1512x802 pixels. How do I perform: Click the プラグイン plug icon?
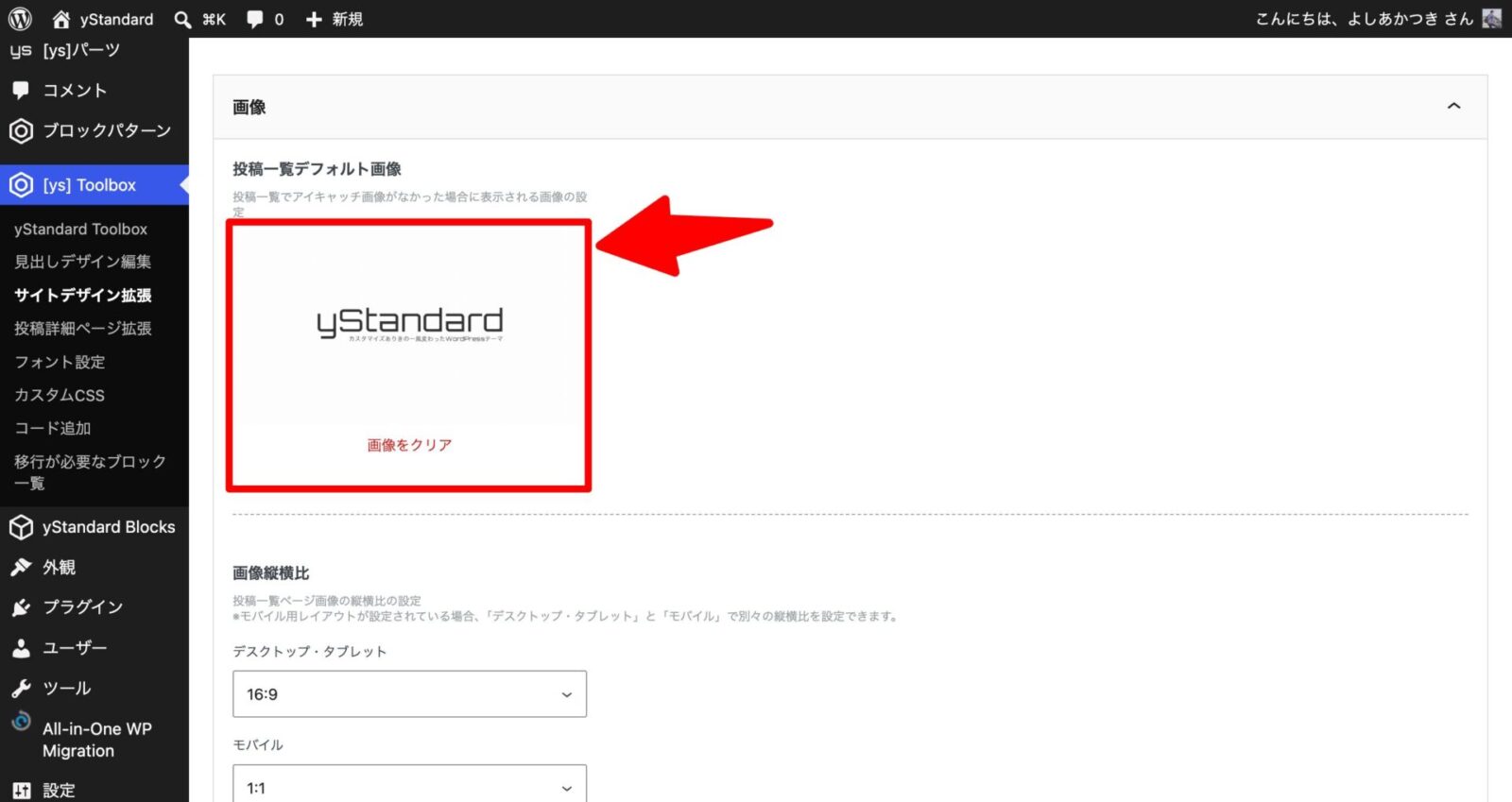(x=21, y=607)
